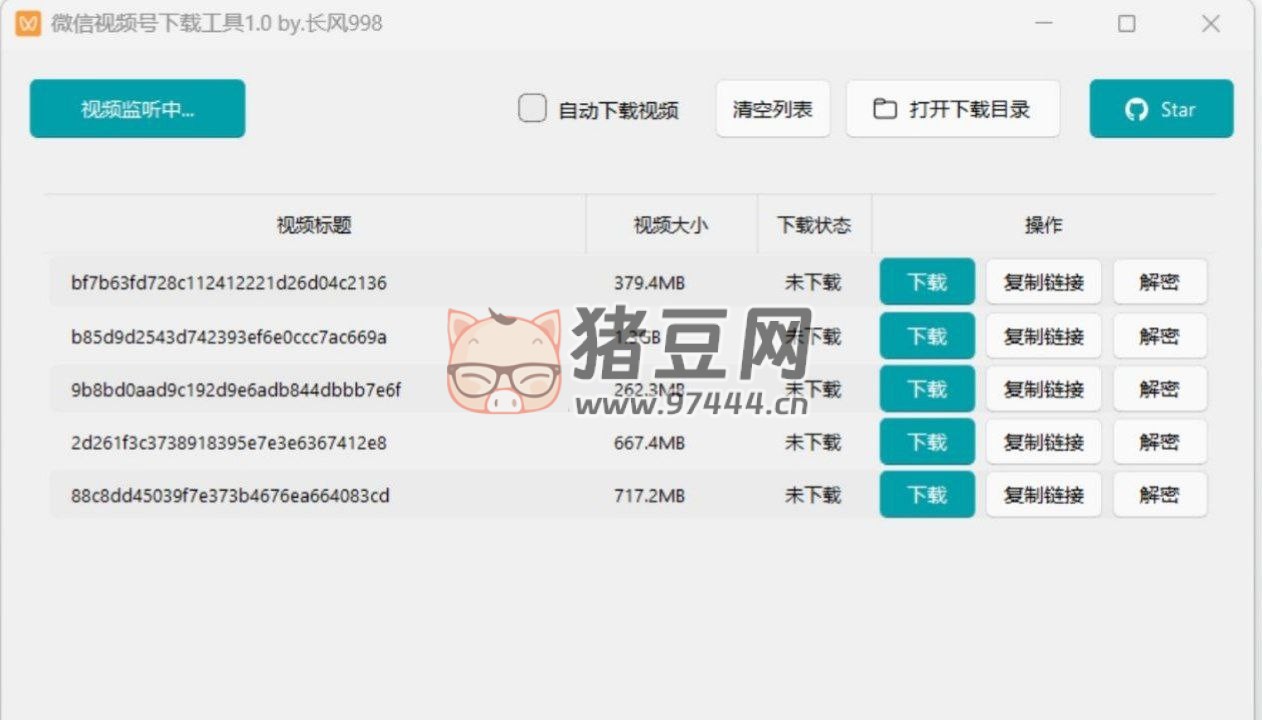This screenshot has height=720, width=1262.
Task: Copy link for the 9b8bd0aad9c1 video
Action: (1043, 389)
